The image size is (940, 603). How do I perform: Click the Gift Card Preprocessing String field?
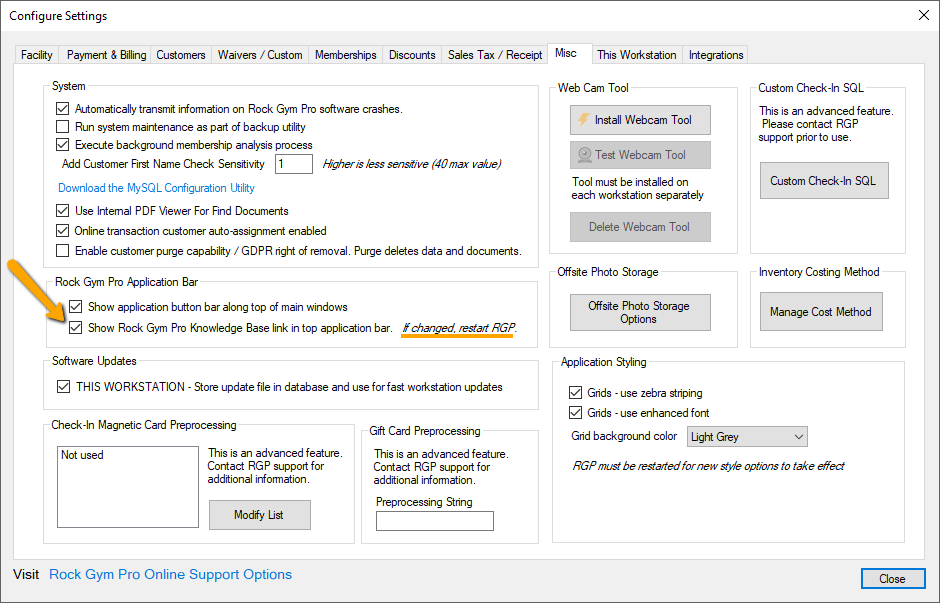pyautogui.click(x=435, y=521)
